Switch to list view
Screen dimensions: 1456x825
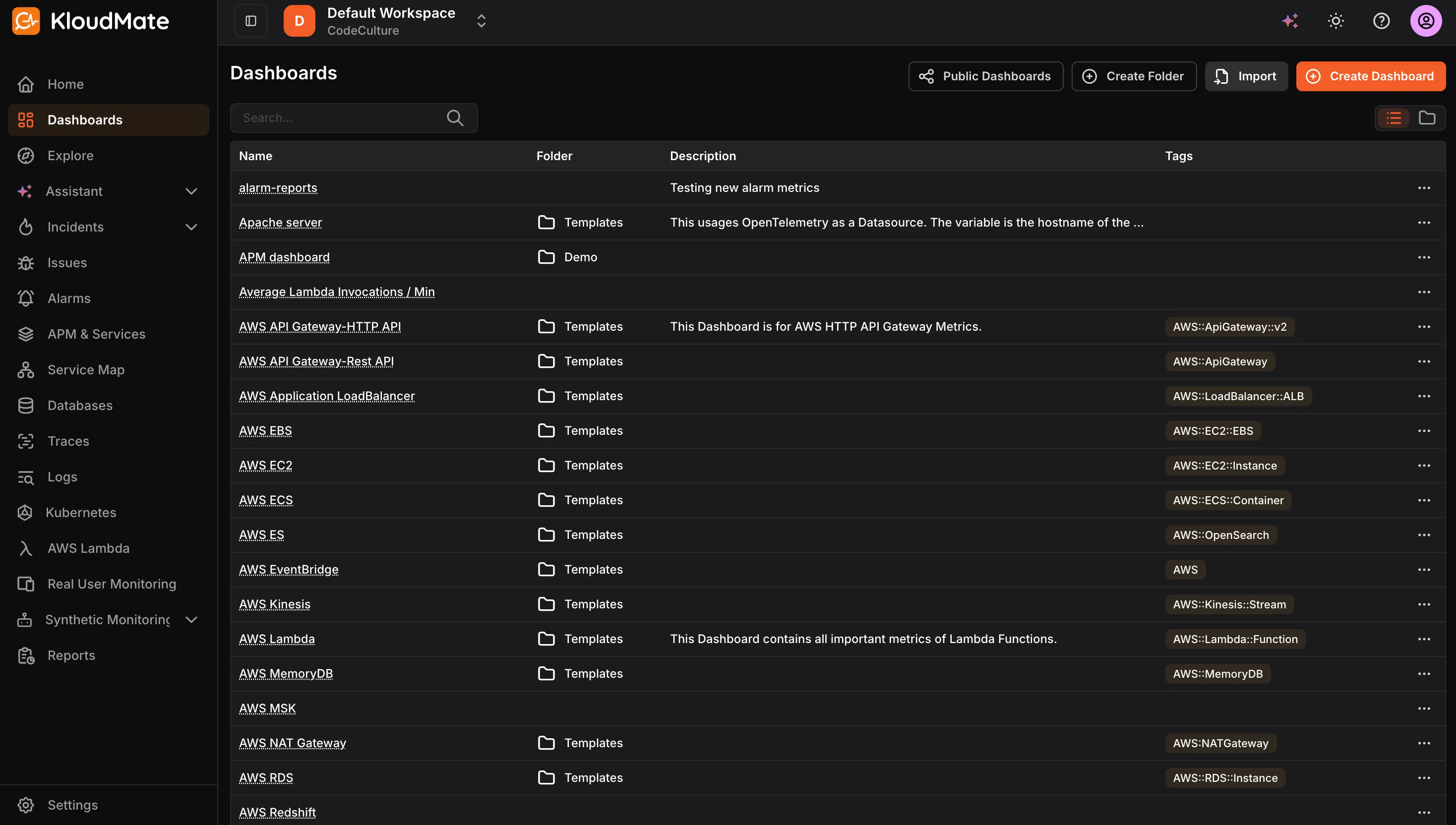click(1394, 118)
